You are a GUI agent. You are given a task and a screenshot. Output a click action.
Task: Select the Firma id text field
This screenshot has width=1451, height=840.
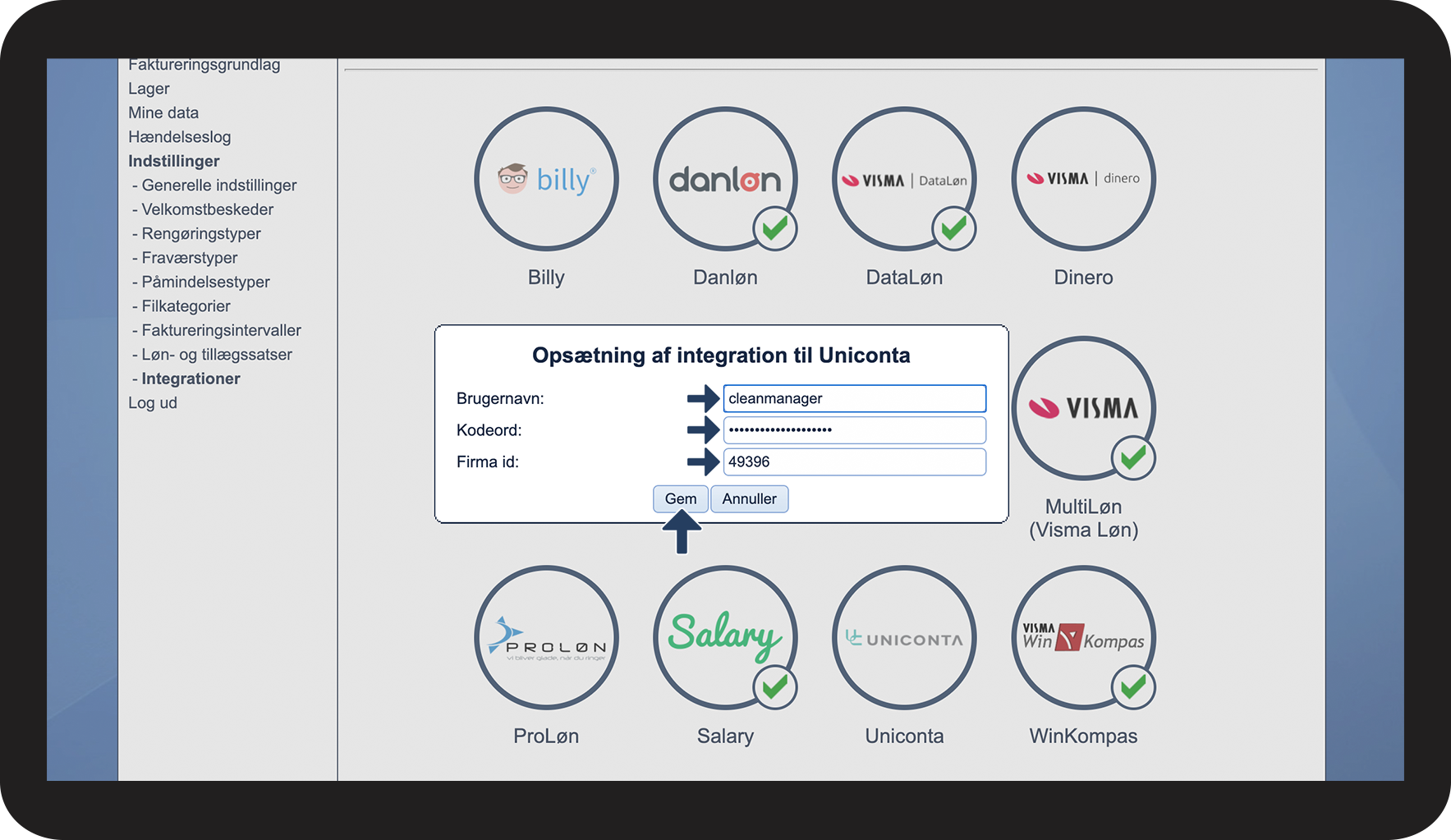pyautogui.click(x=854, y=461)
